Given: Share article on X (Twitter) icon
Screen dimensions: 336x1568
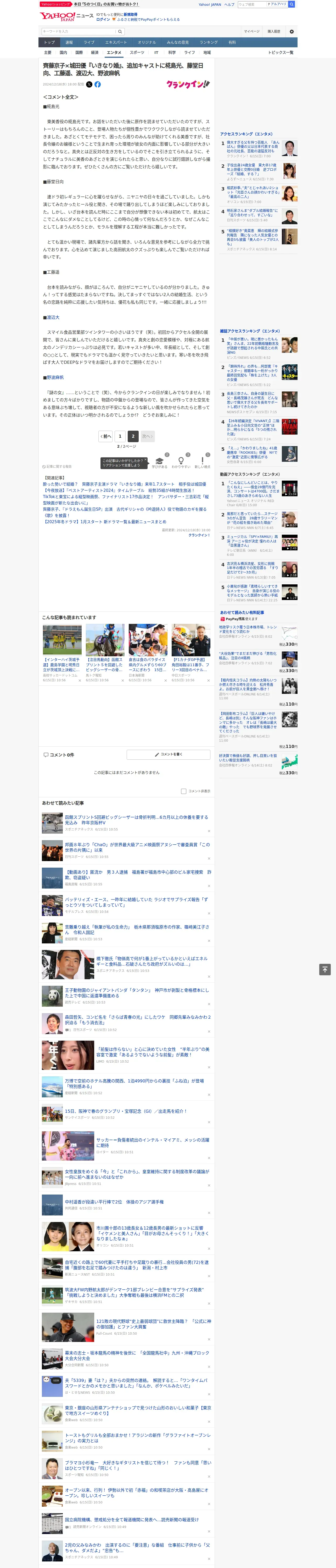Looking at the screenshot, I should tap(89, 85).
